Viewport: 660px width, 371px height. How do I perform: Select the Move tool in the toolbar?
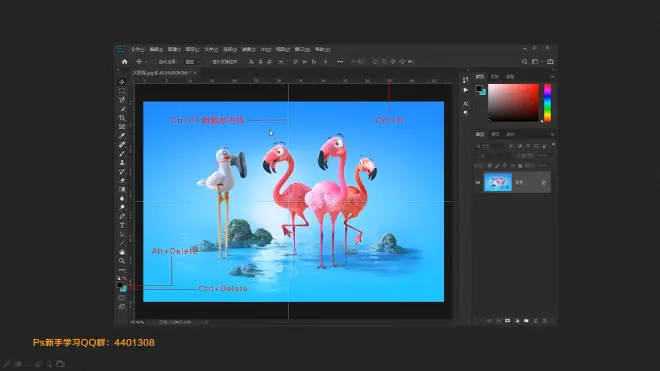click(122, 82)
